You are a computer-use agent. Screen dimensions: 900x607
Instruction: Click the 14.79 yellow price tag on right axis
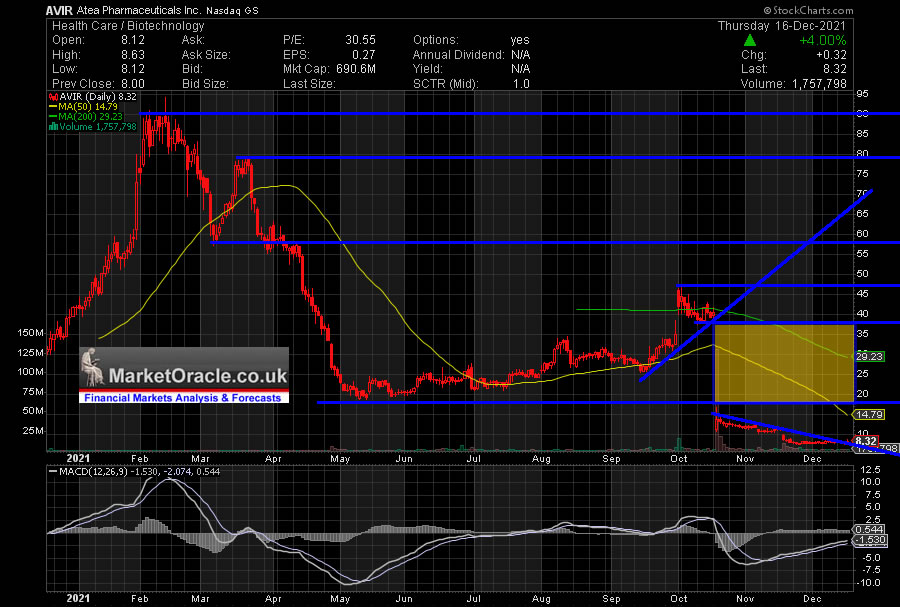click(867, 413)
